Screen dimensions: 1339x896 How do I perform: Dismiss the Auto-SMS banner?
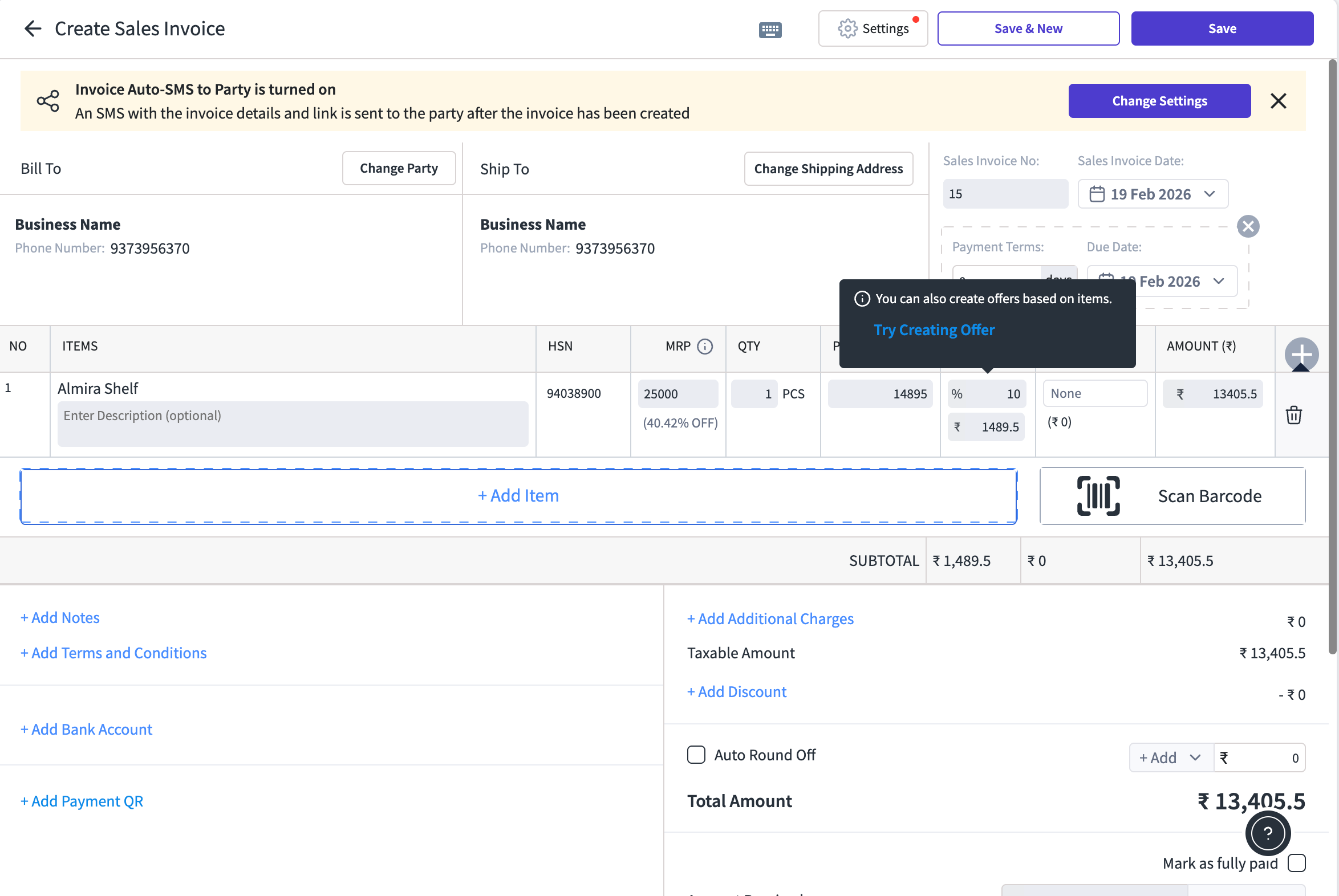click(x=1278, y=101)
